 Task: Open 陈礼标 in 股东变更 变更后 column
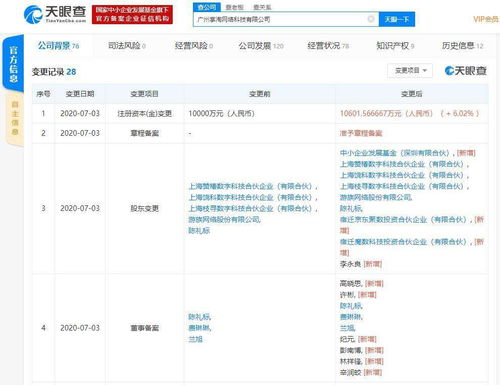pos(351,208)
